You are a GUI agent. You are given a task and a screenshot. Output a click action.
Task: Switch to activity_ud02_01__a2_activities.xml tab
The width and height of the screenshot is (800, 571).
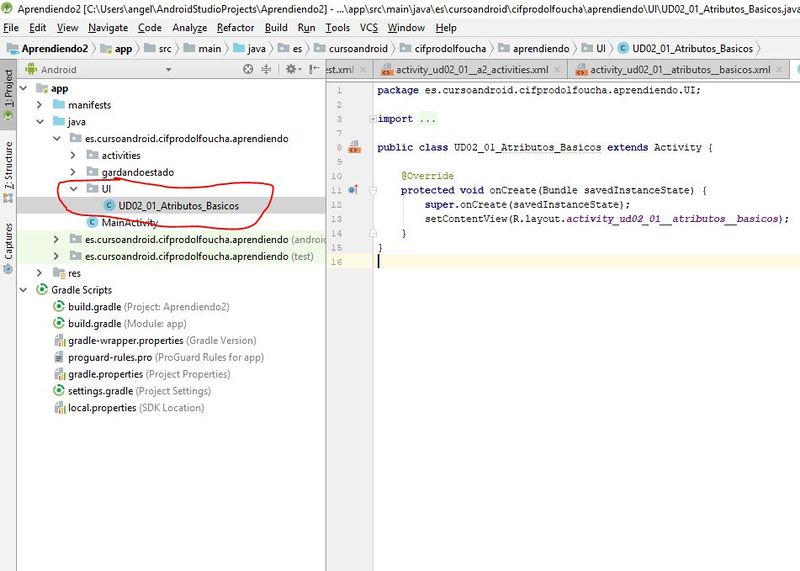coord(472,69)
